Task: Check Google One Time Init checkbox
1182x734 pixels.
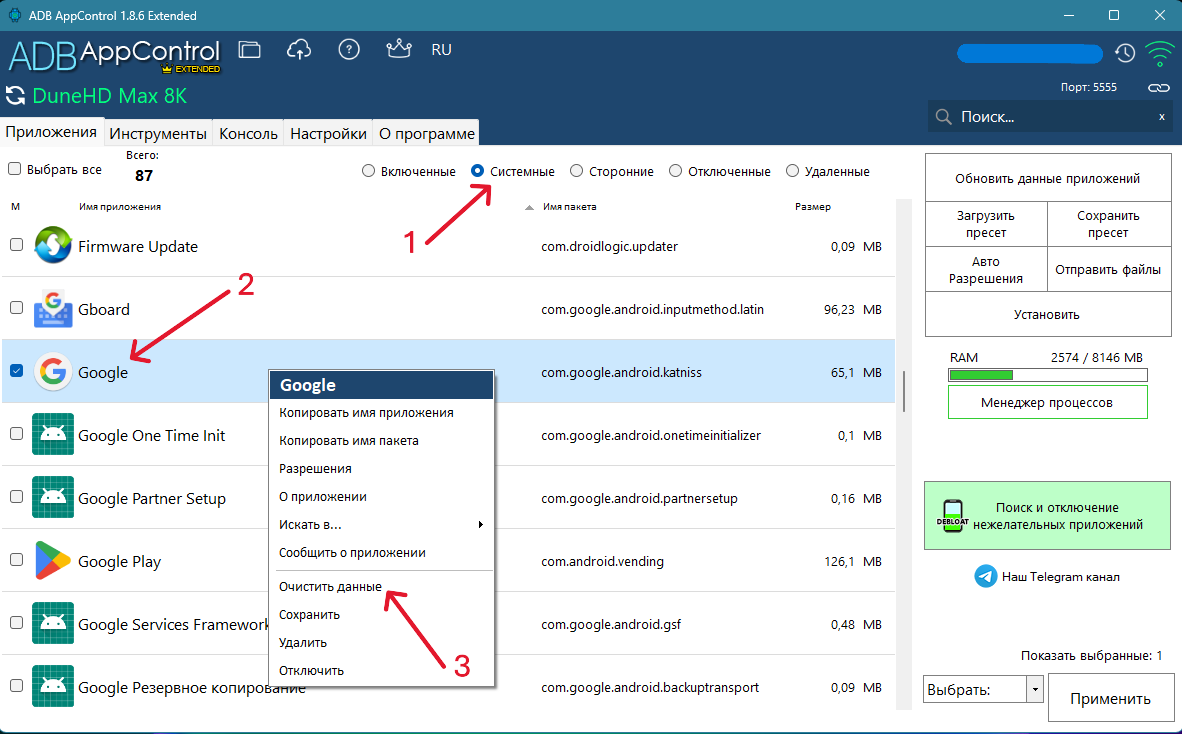Action: [16, 433]
